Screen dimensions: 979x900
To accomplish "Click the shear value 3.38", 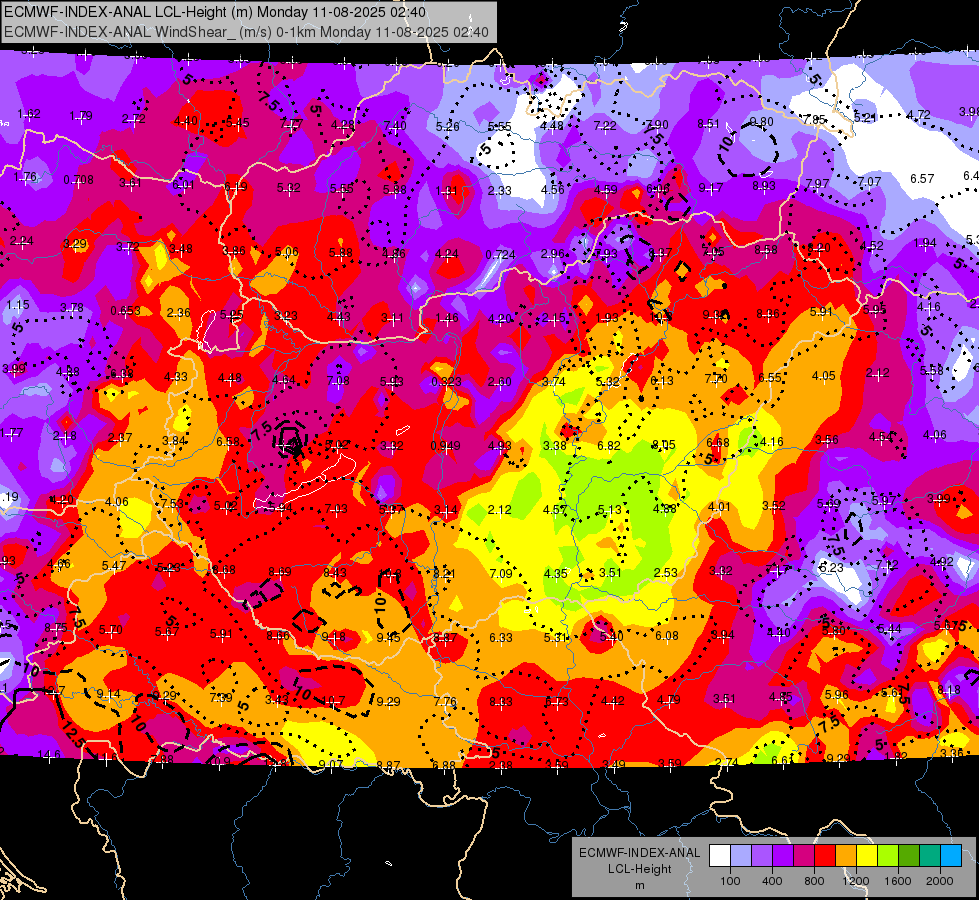I will point(554,445).
